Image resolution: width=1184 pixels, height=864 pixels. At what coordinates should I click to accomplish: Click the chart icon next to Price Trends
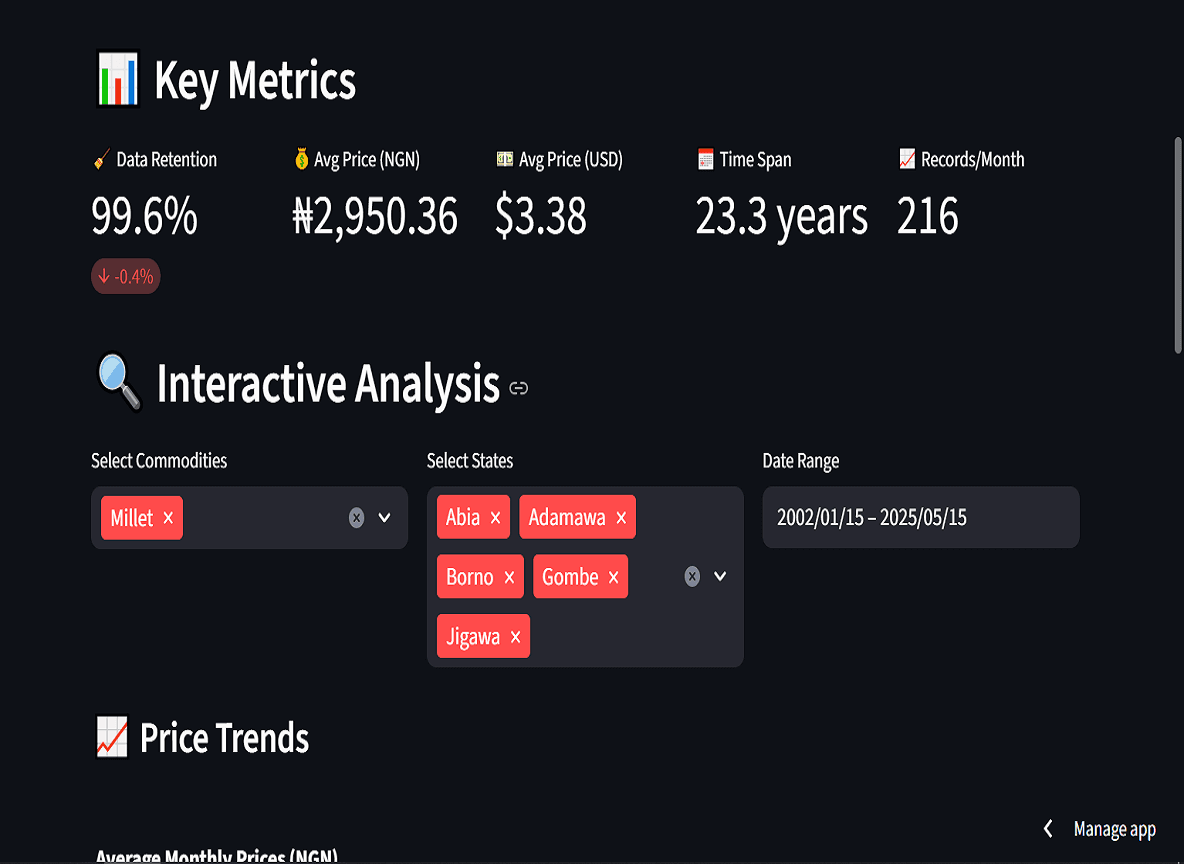(x=112, y=738)
